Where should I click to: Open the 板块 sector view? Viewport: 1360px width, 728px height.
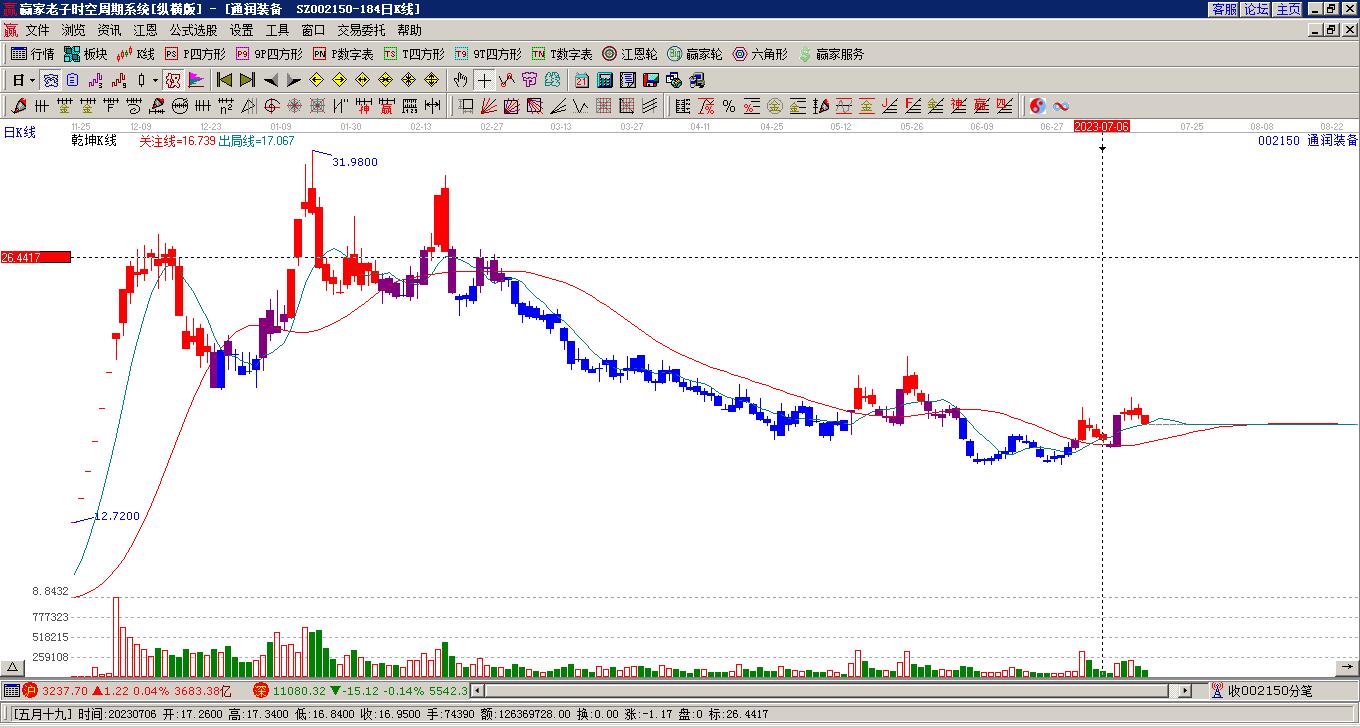pyautogui.click(x=86, y=54)
